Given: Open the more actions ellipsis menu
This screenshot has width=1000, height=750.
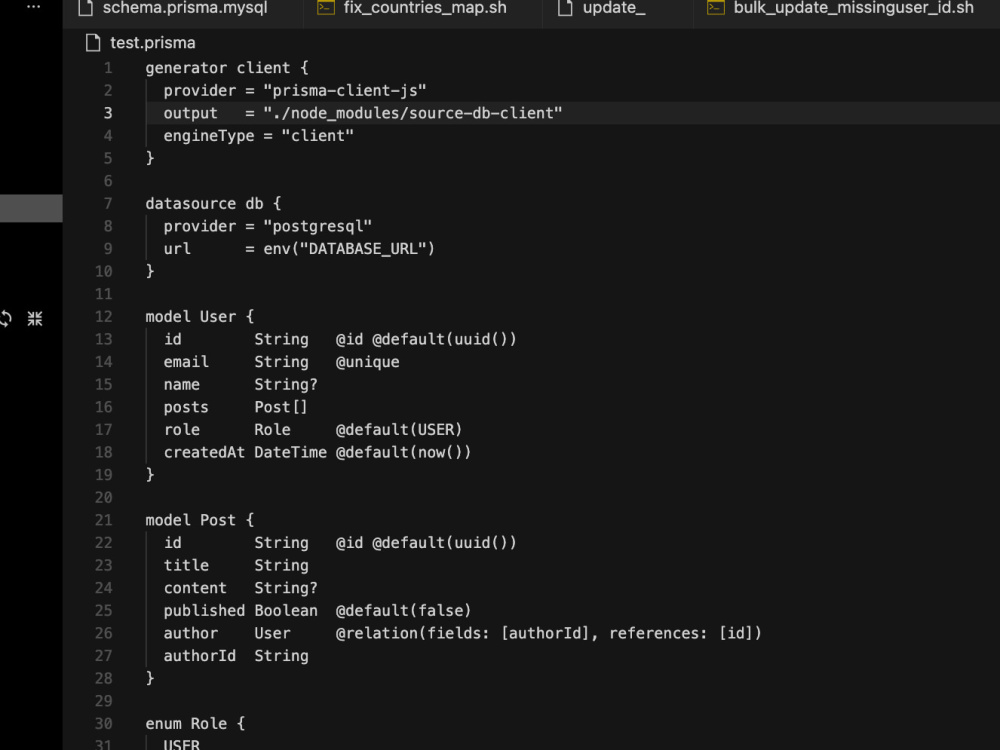Looking at the screenshot, I should coord(33,6).
